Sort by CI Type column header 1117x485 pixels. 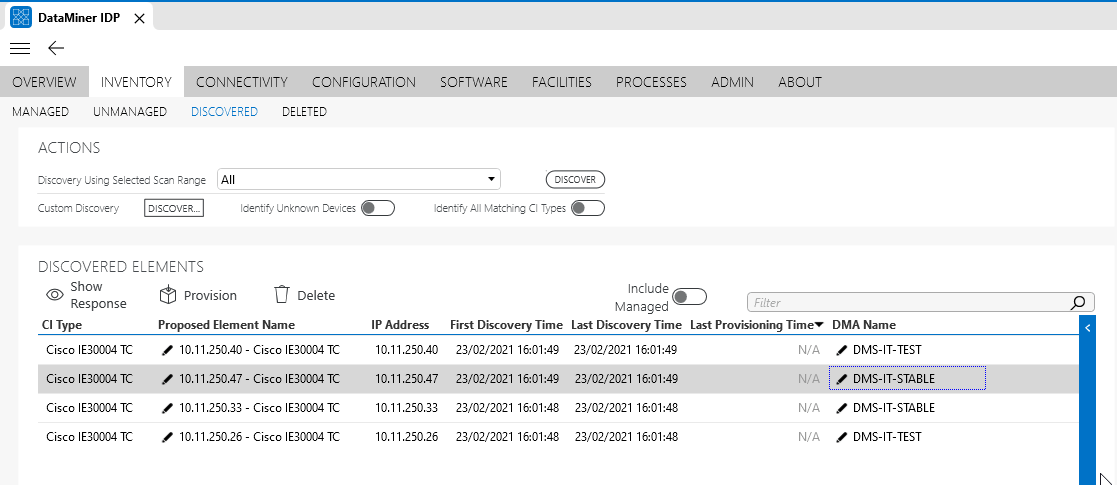coord(62,325)
